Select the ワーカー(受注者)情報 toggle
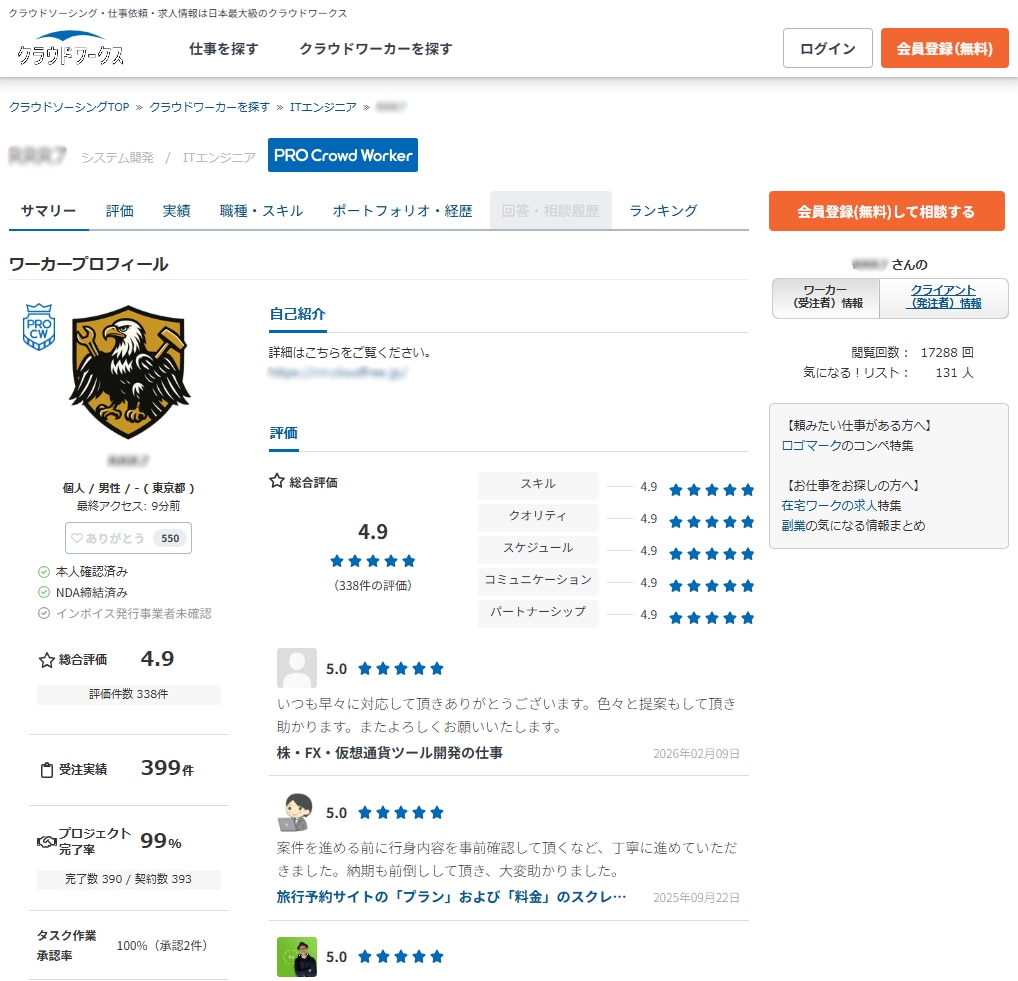 pos(826,298)
